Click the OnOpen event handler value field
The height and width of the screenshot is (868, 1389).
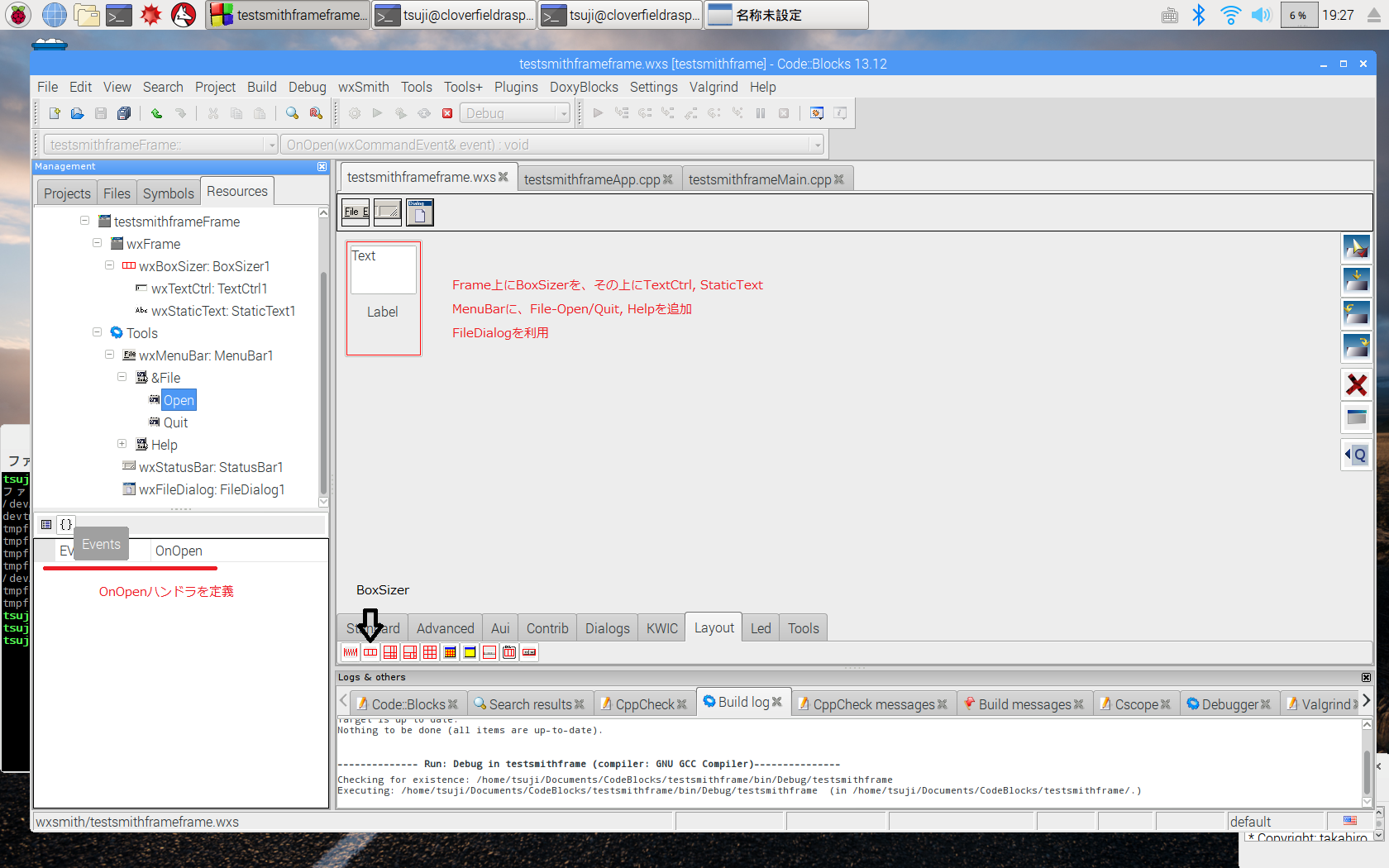pyautogui.click(x=239, y=551)
